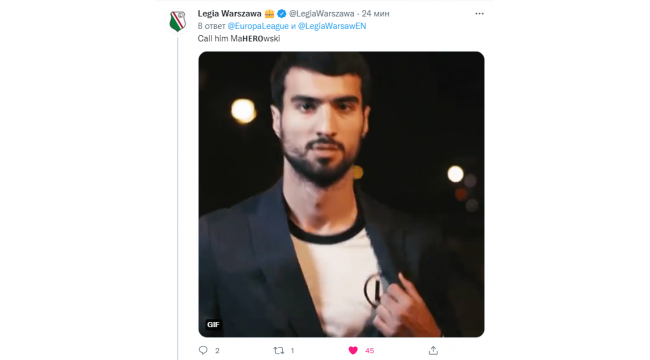Open the @LegiaWarsawEN mention link
The width and height of the screenshot is (650, 360).
[332, 26]
